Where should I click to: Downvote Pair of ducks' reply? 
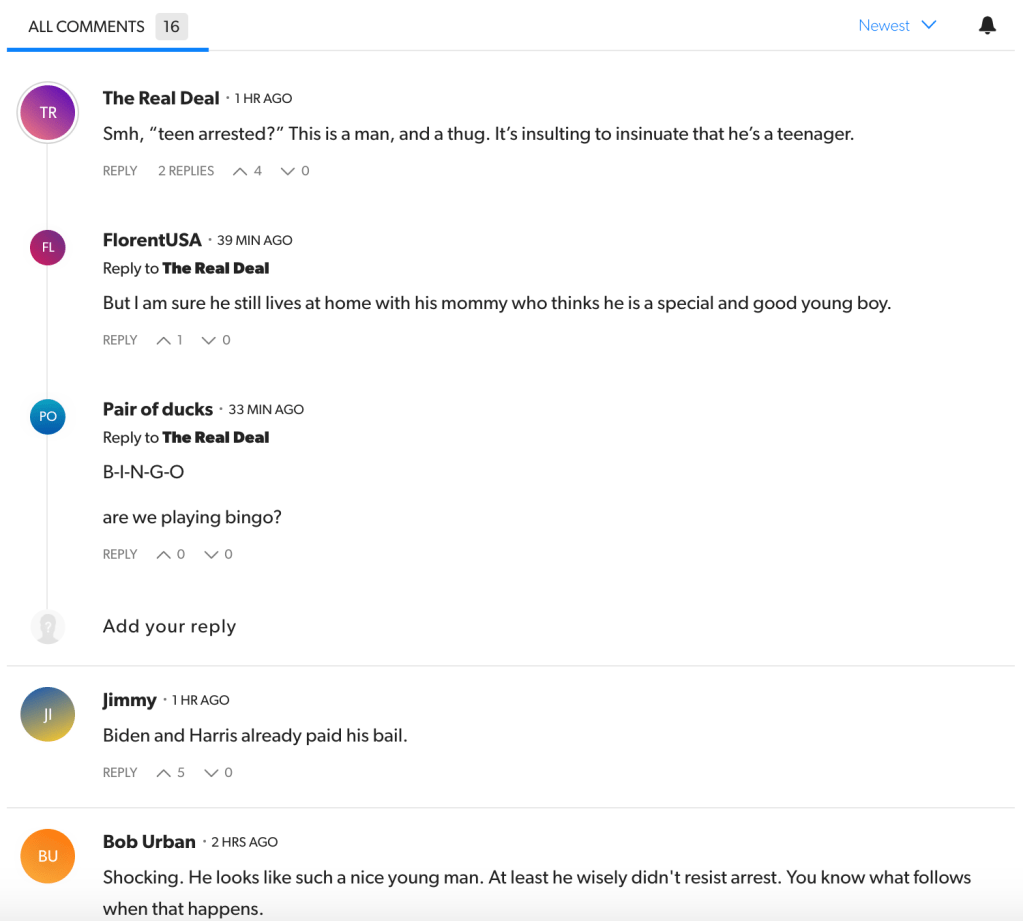211,555
